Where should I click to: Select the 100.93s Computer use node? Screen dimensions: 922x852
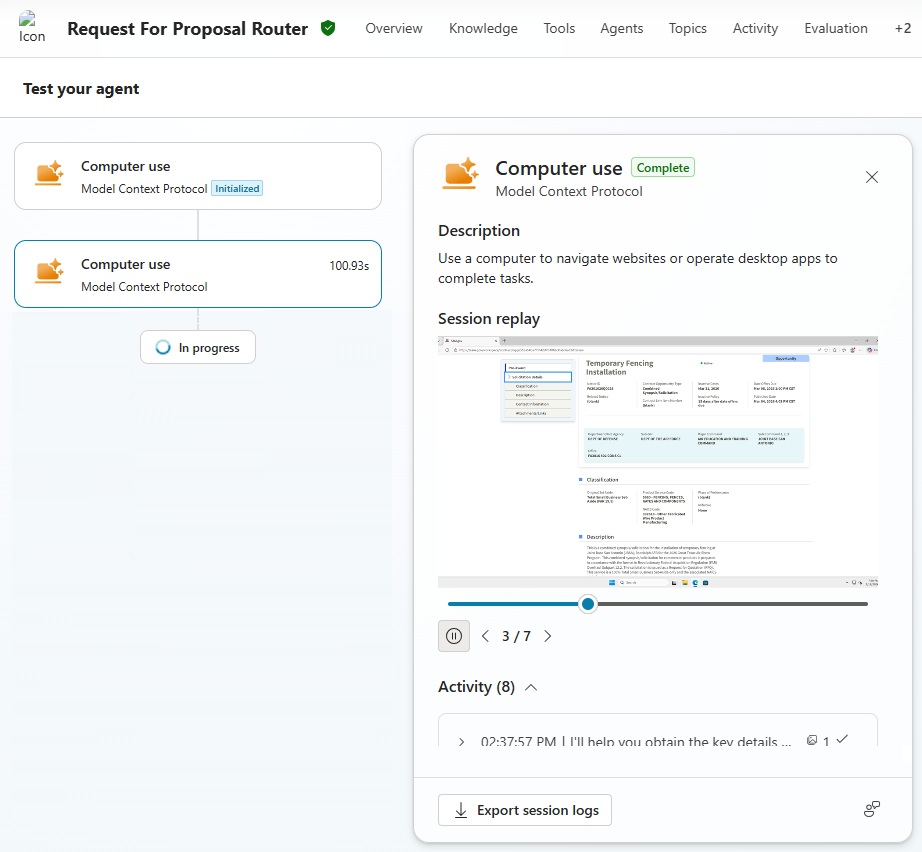(x=198, y=274)
